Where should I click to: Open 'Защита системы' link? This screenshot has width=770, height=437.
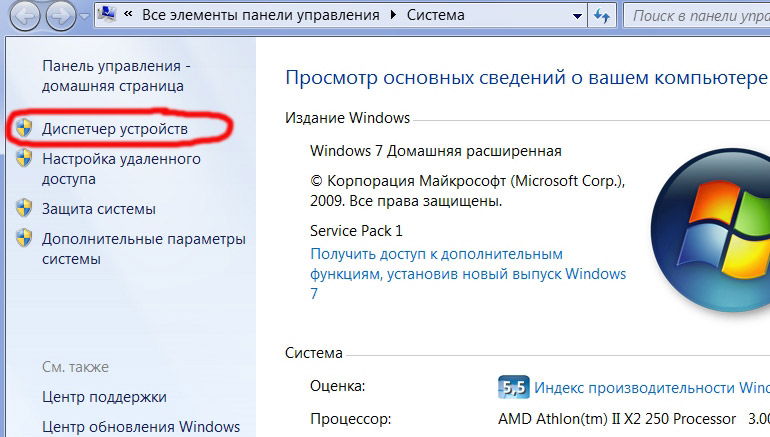pos(99,209)
